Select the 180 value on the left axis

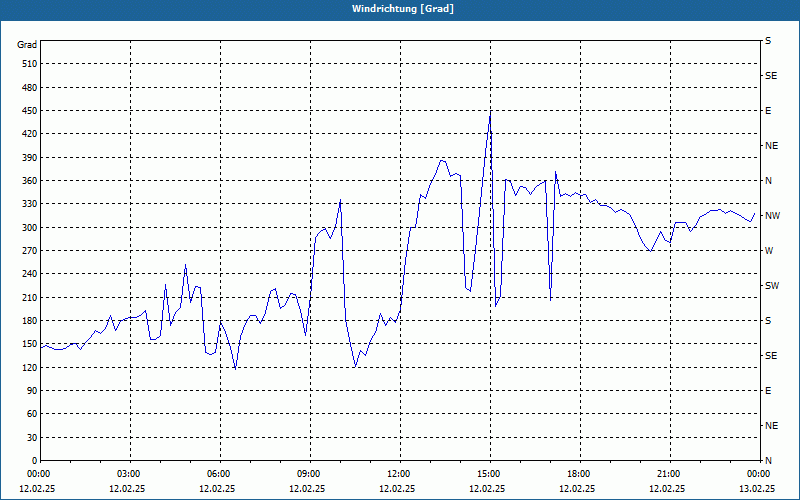pos(29,321)
